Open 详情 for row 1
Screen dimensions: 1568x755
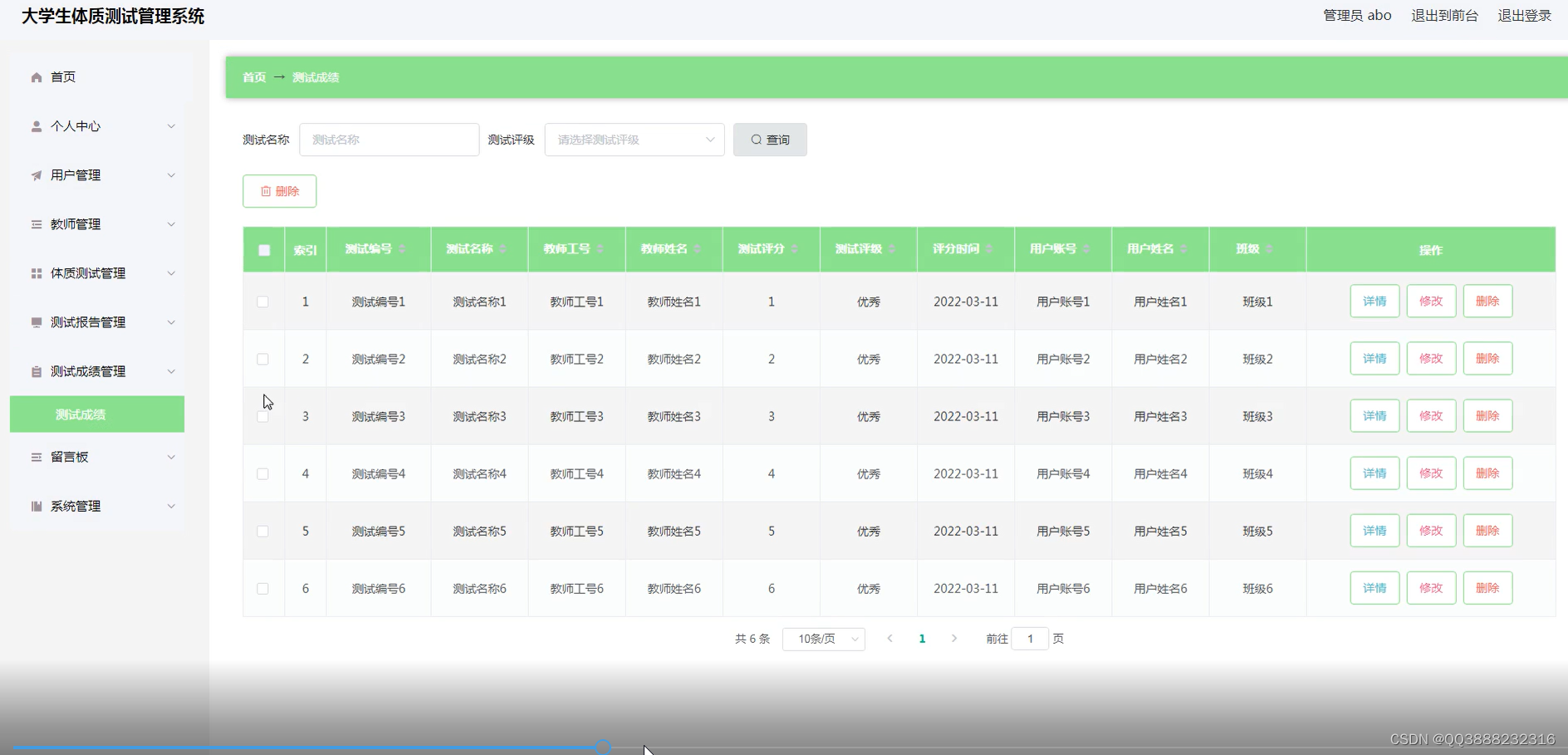point(1374,301)
